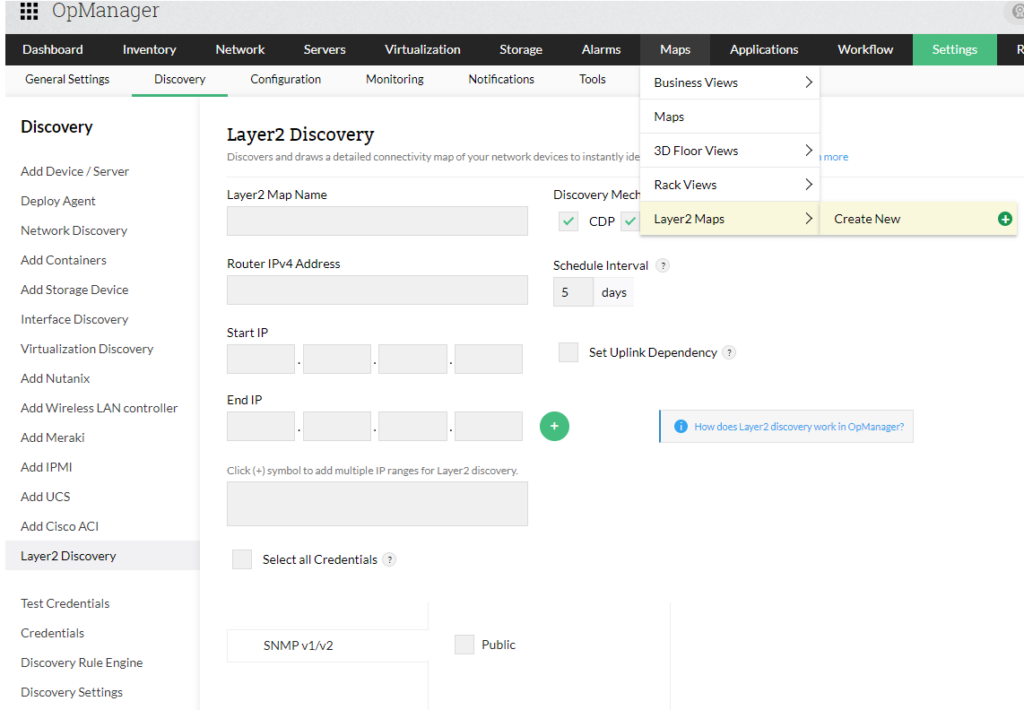1024x710 pixels.
Task: Open Add Meraki in sidebar
Action: pyautogui.click(x=52, y=437)
